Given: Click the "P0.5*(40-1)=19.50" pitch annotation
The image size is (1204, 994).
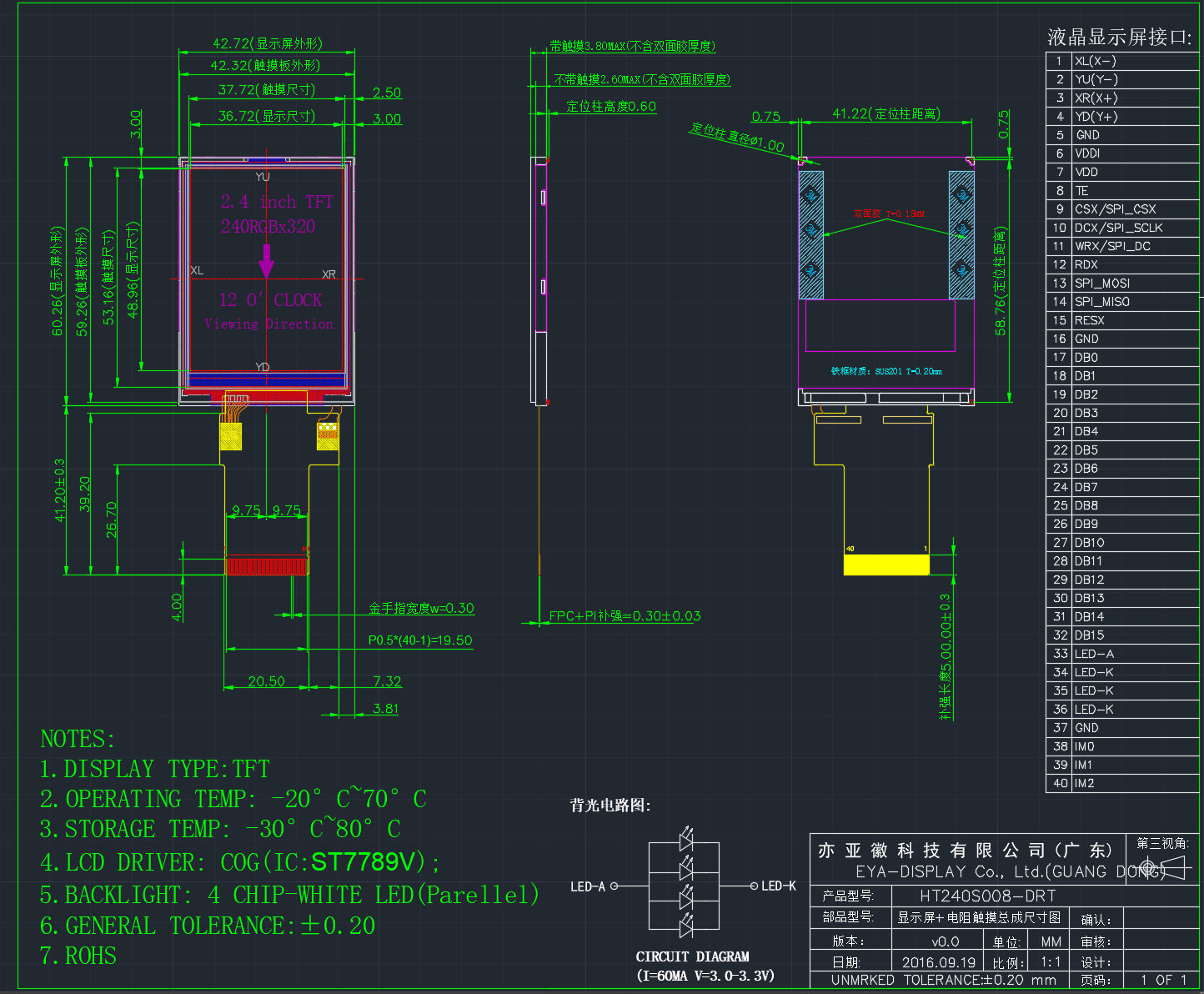Looking at the screenshot, I should point(420,640).
